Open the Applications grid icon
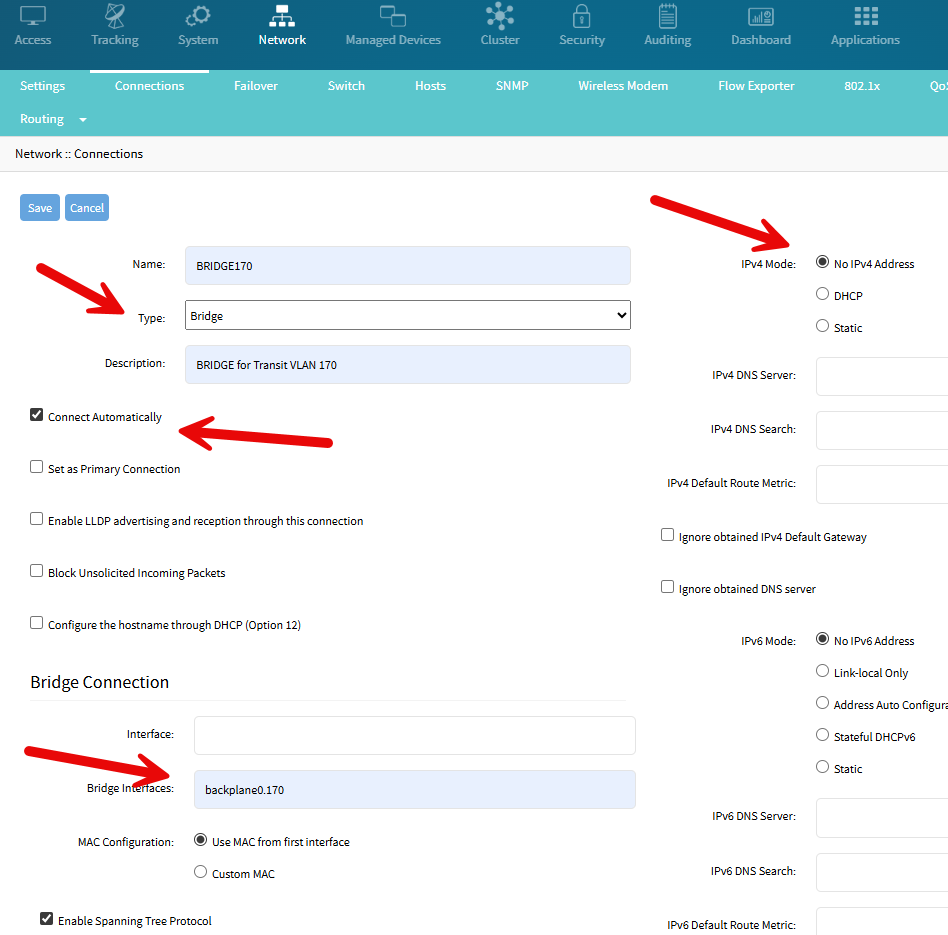Image resolution: width=948 pixels, height=935 pixels. (865, 17)
